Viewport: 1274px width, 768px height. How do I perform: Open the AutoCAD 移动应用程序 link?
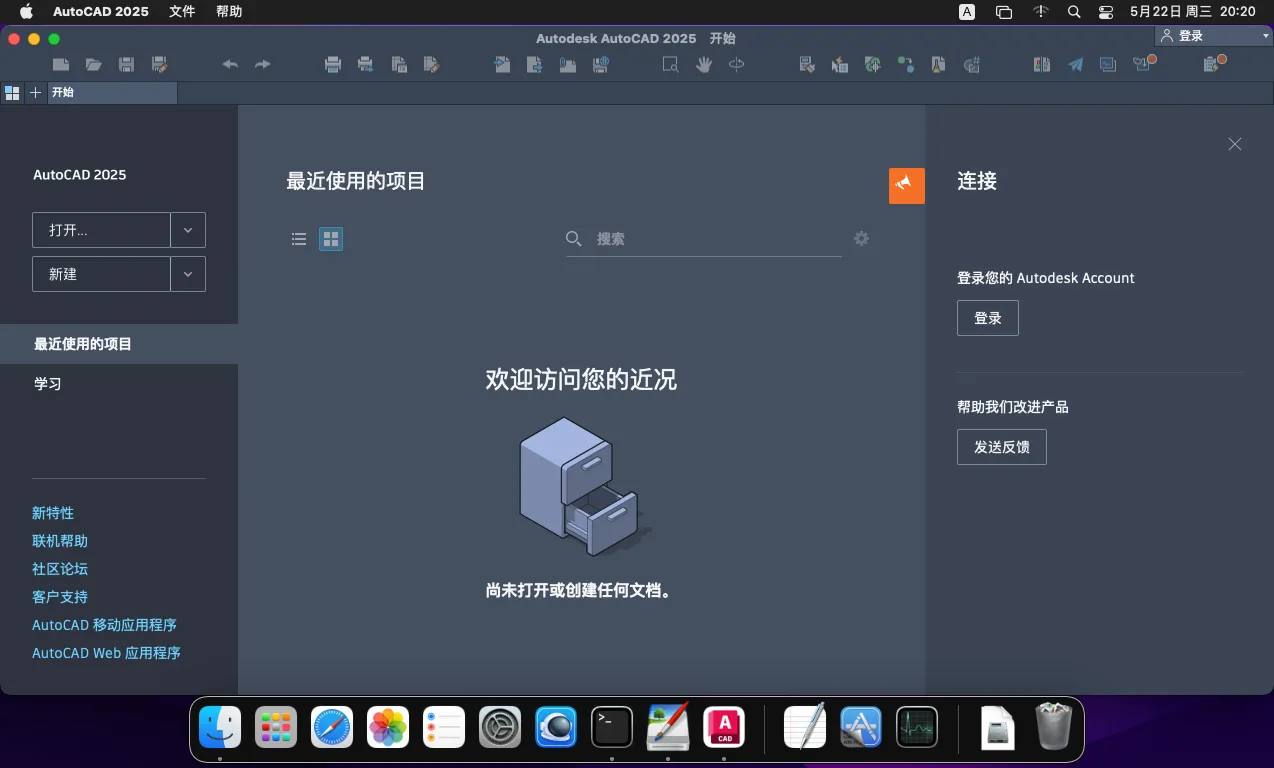[x=104, y=625]
